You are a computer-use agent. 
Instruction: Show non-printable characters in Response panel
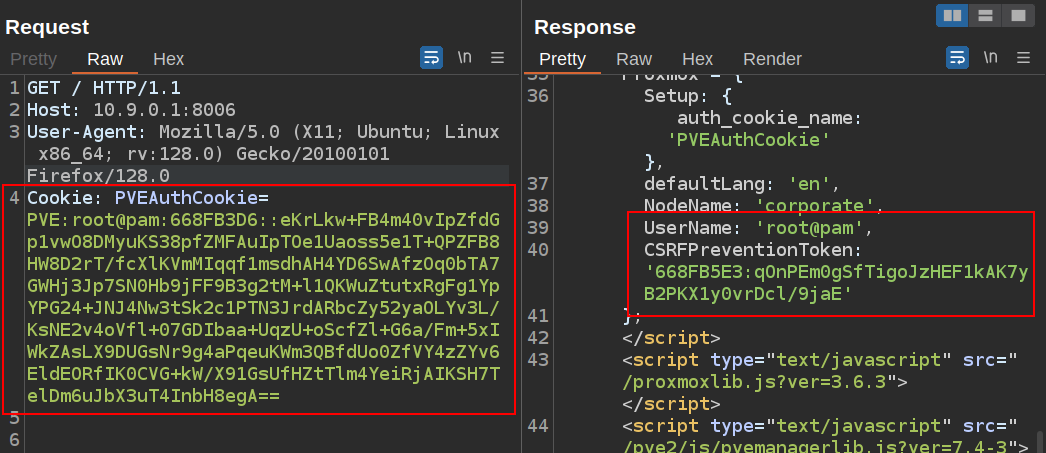(990, 58)
